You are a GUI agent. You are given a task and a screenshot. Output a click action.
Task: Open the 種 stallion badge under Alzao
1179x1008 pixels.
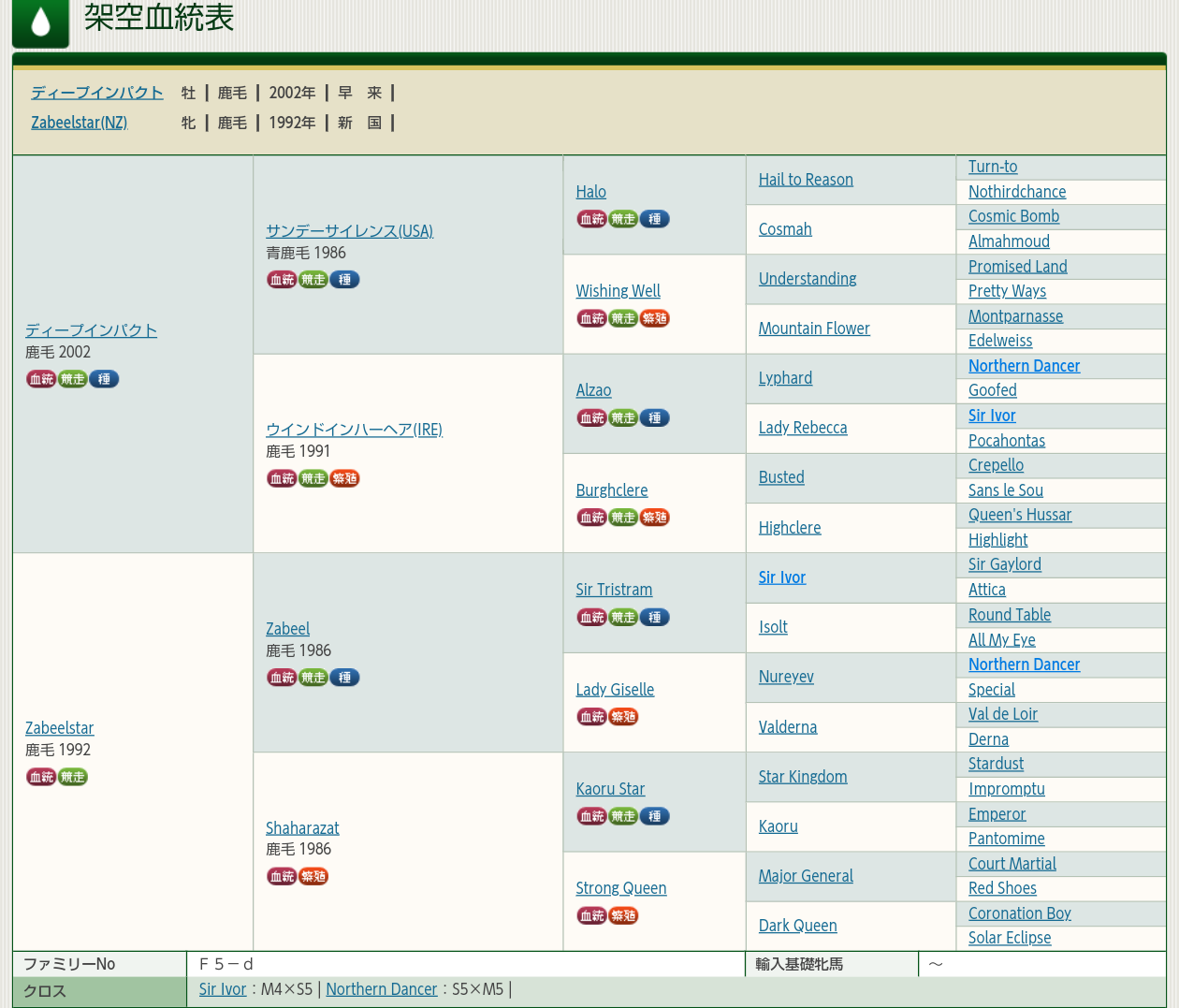click(654, 418)
